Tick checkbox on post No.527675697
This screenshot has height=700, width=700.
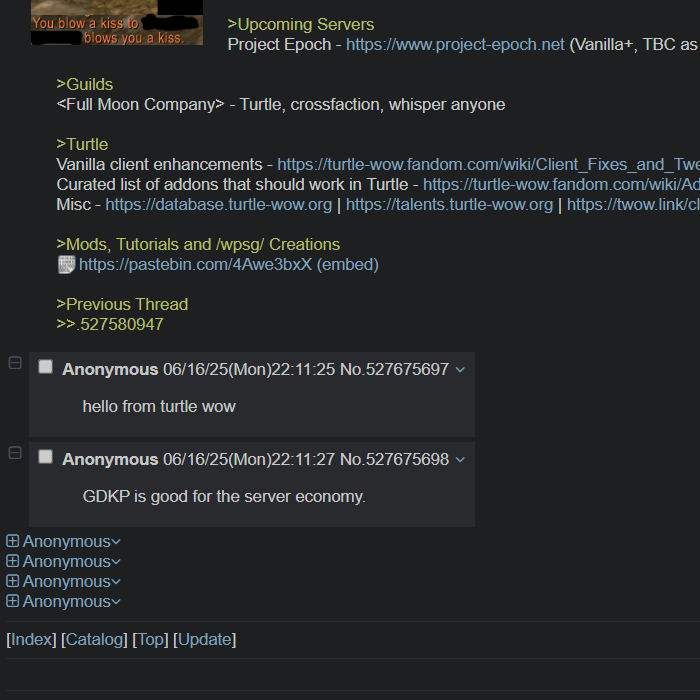click(x=46, y=367)
